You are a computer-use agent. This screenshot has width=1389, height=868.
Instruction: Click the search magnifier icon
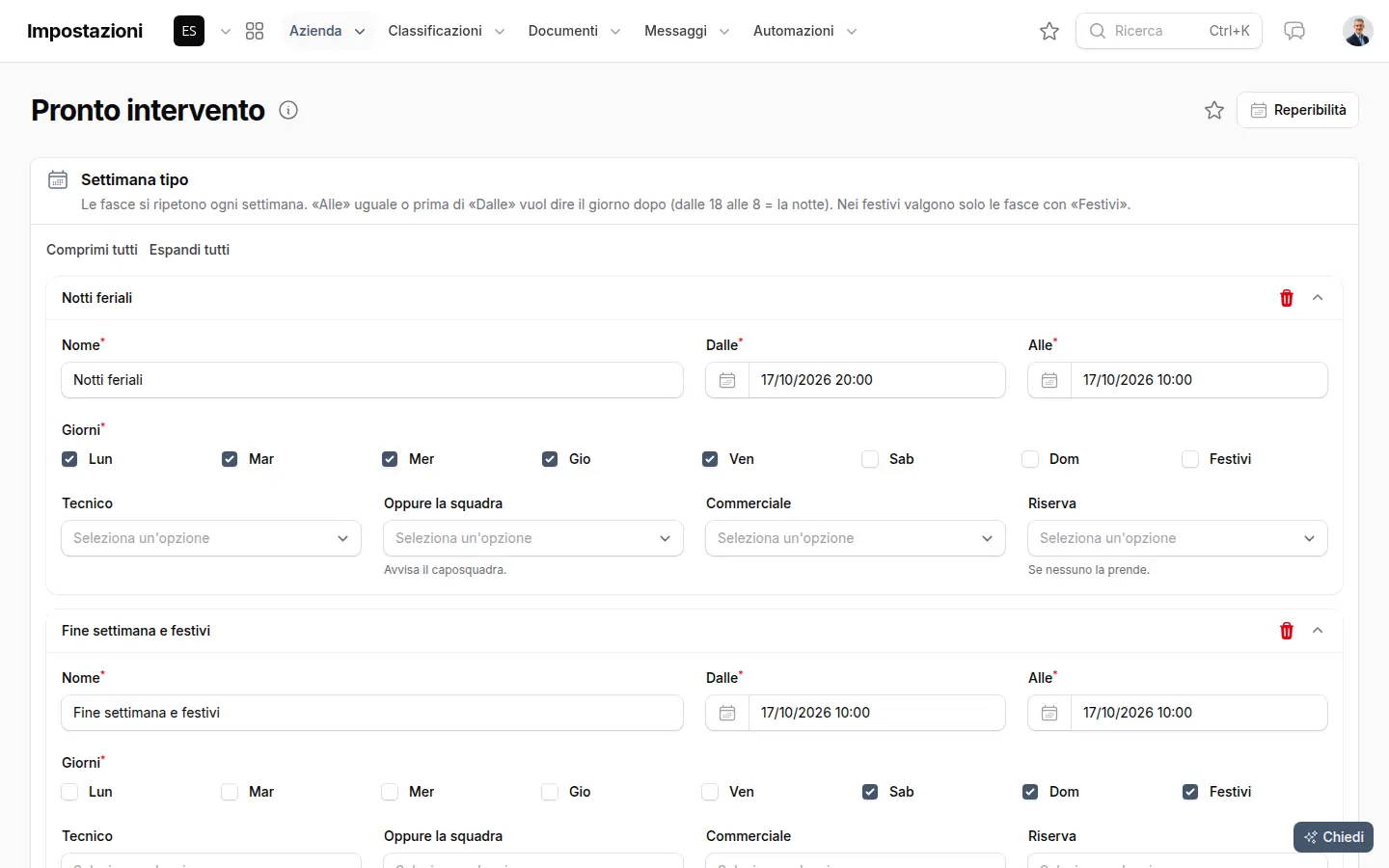(x=1098, y=31)
